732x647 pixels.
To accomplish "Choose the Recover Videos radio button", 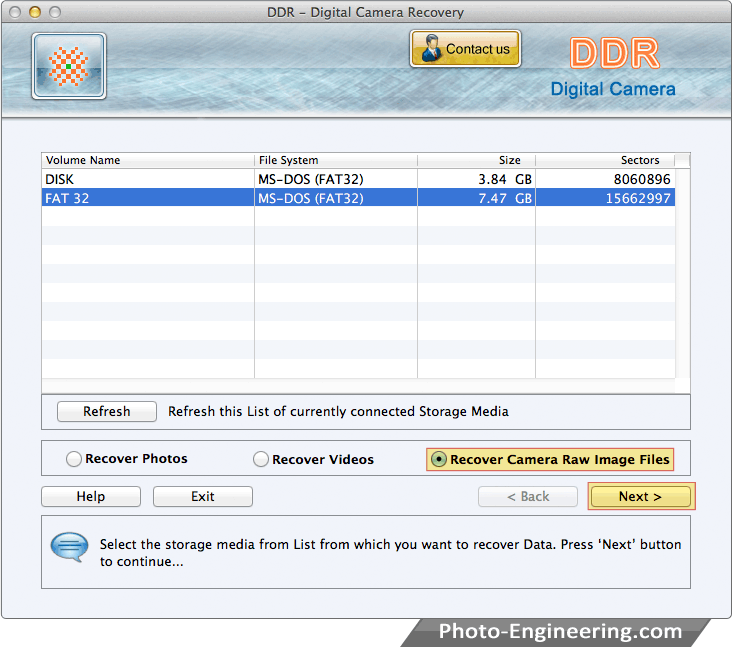I will (260, 459).
